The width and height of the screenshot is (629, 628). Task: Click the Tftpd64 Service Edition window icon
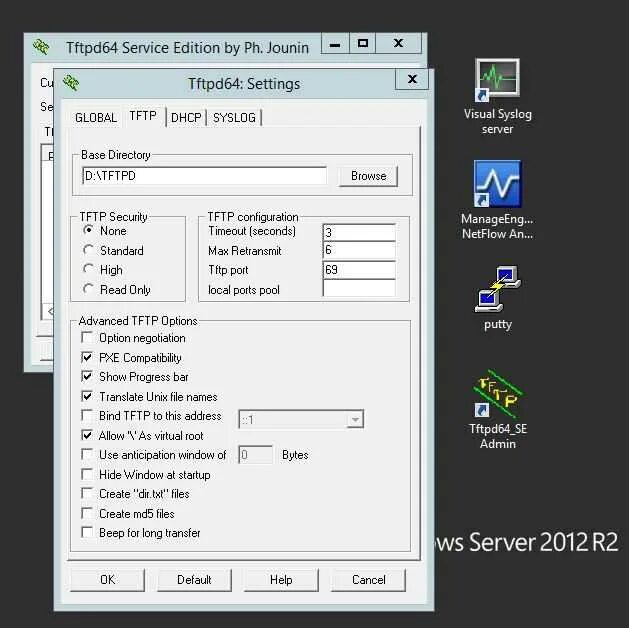pyautogui.click(x=41, y=47)
